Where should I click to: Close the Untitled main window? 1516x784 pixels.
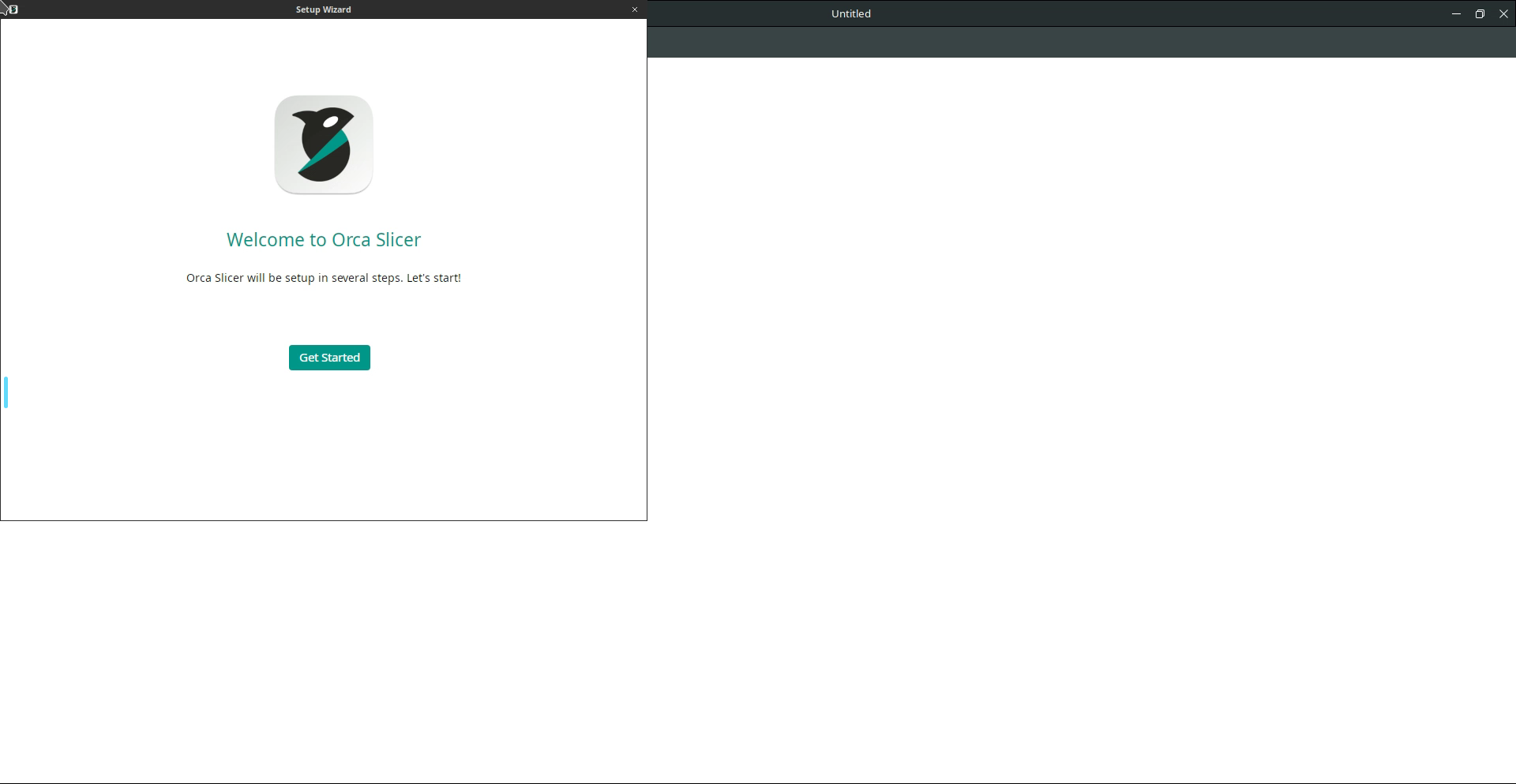(x=1503, y=13)
